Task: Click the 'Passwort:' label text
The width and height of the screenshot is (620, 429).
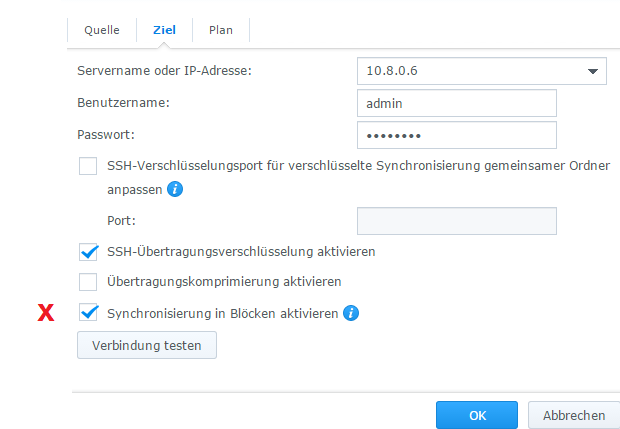Action: pos(105,134)
